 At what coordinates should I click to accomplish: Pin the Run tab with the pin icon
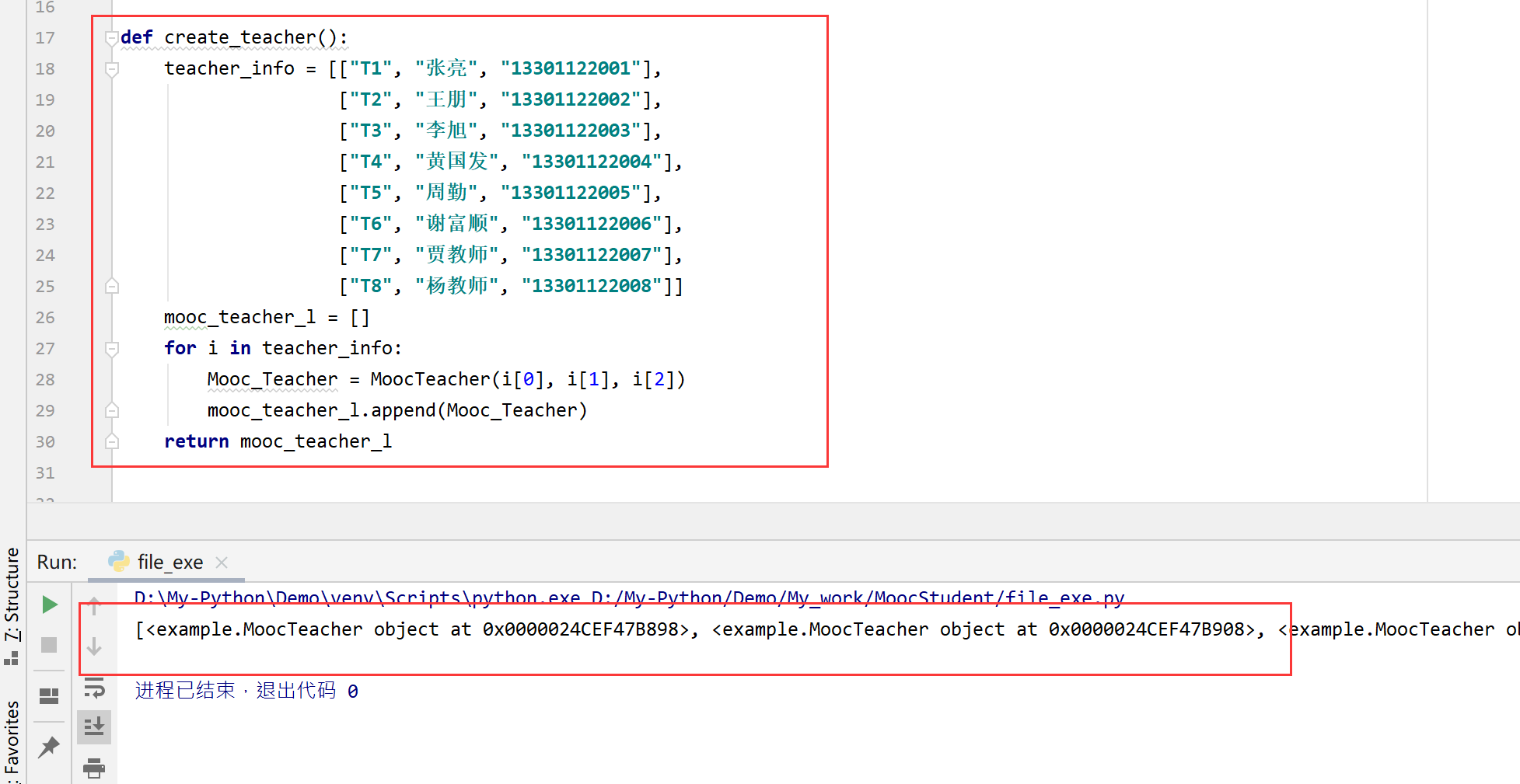49,747
